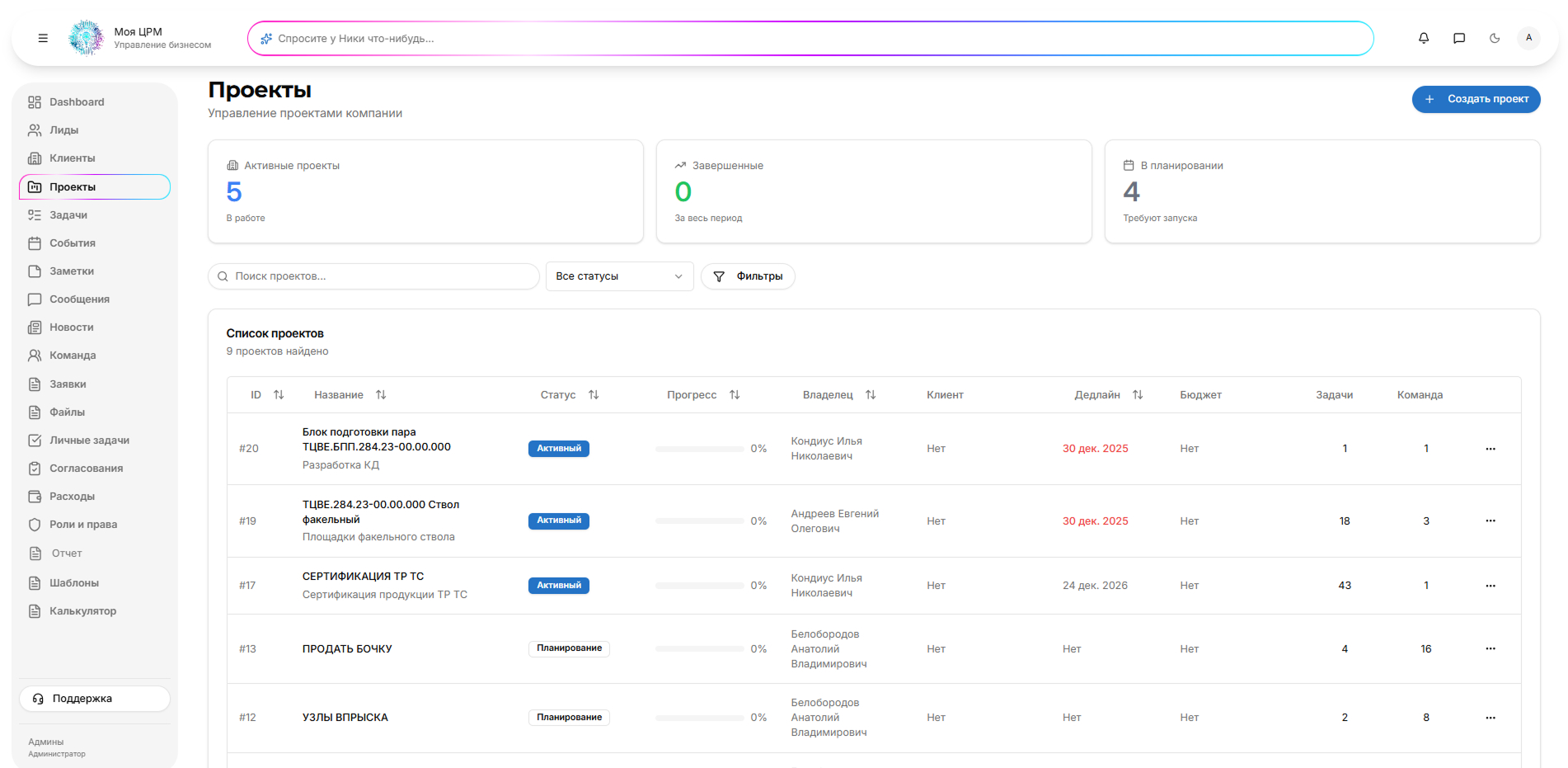
Task: Open the chat messages icon
Action: coord(1458,38)
